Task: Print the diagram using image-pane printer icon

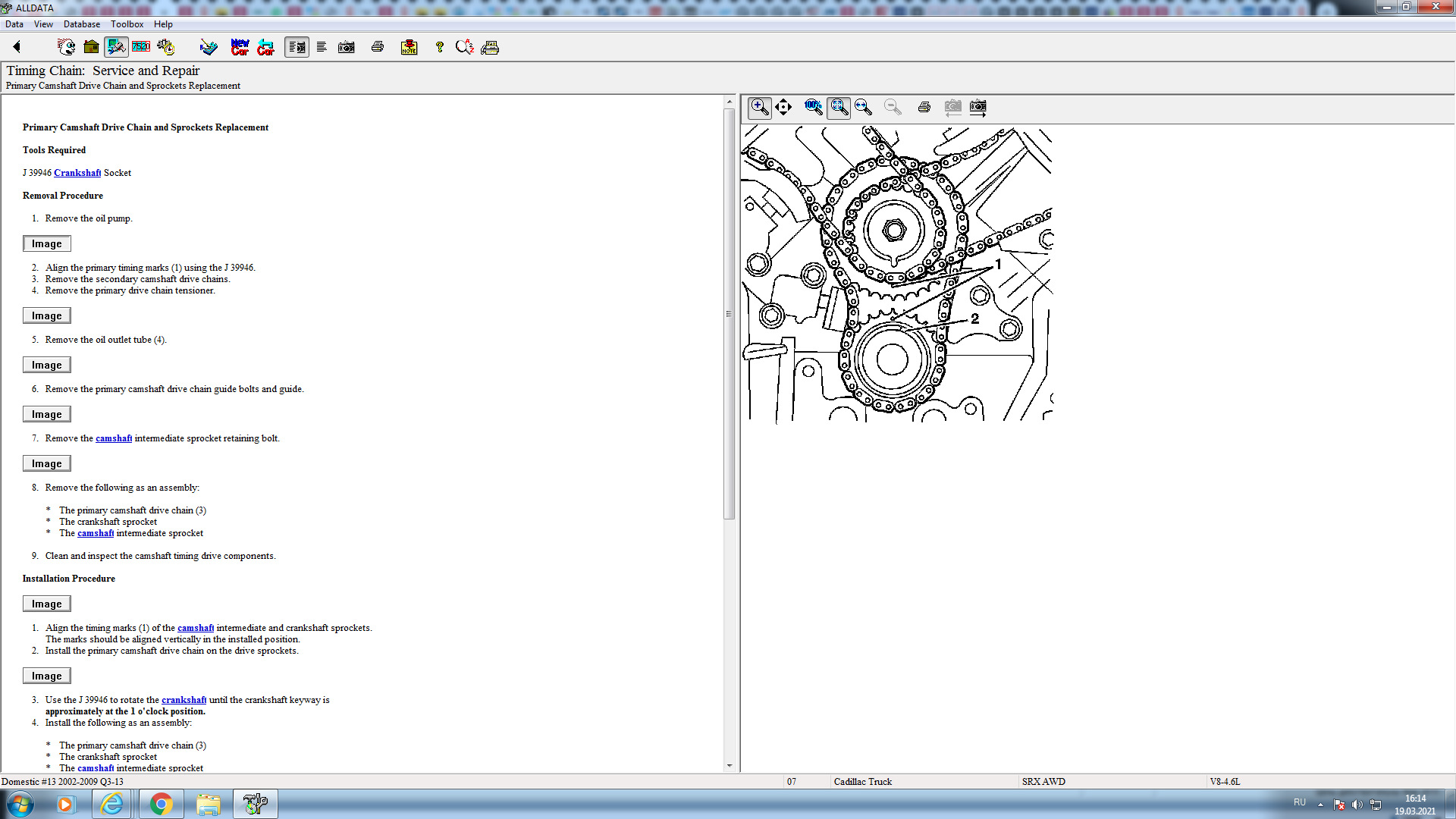Action: click(924, 107)
